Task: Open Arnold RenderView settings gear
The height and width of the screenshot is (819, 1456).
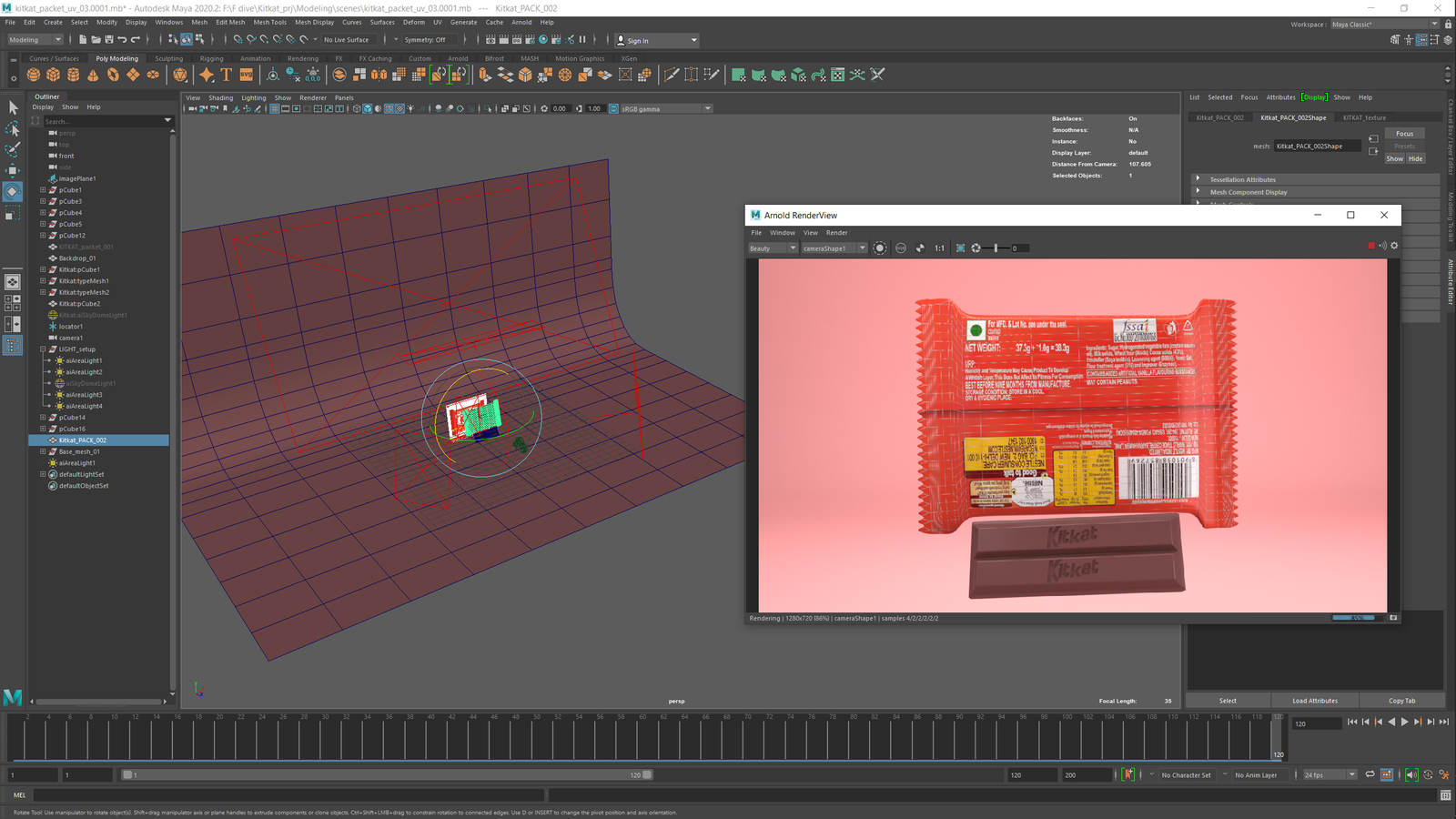Action: (x=1394, y=246)
